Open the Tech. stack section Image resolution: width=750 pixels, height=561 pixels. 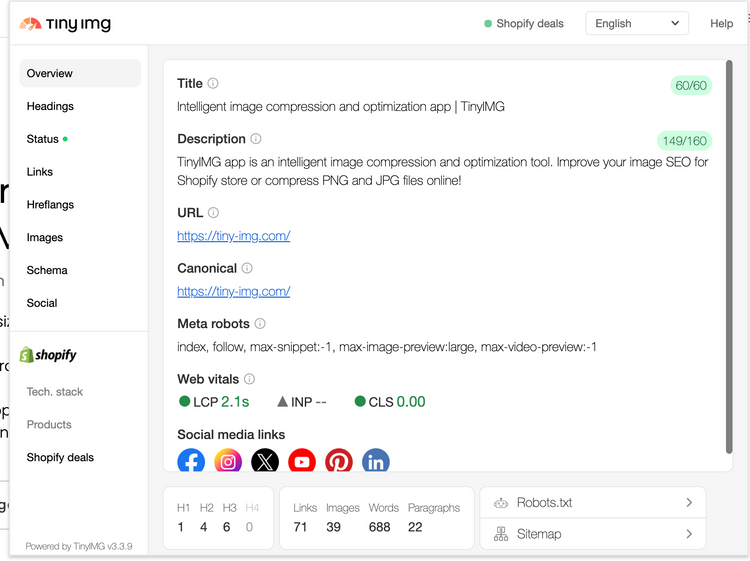click(x=55, y=392)
